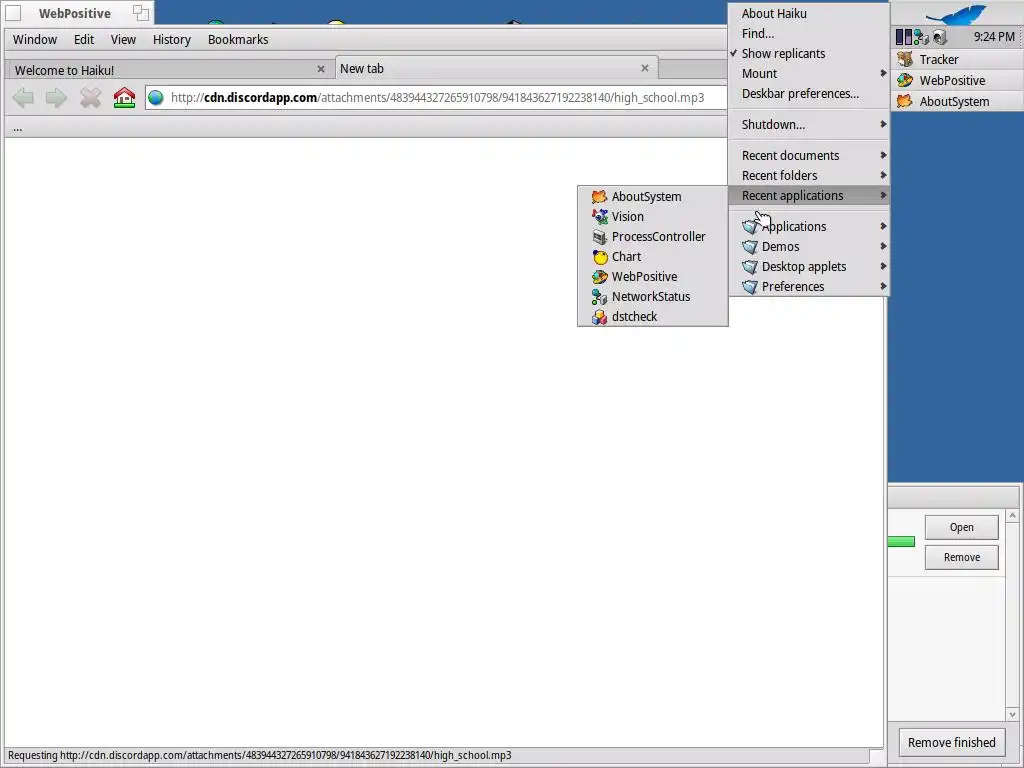This screenshot has width=1024, height=768.
Task: Expand the Shutdown... submenu
Action: (808, 125)
